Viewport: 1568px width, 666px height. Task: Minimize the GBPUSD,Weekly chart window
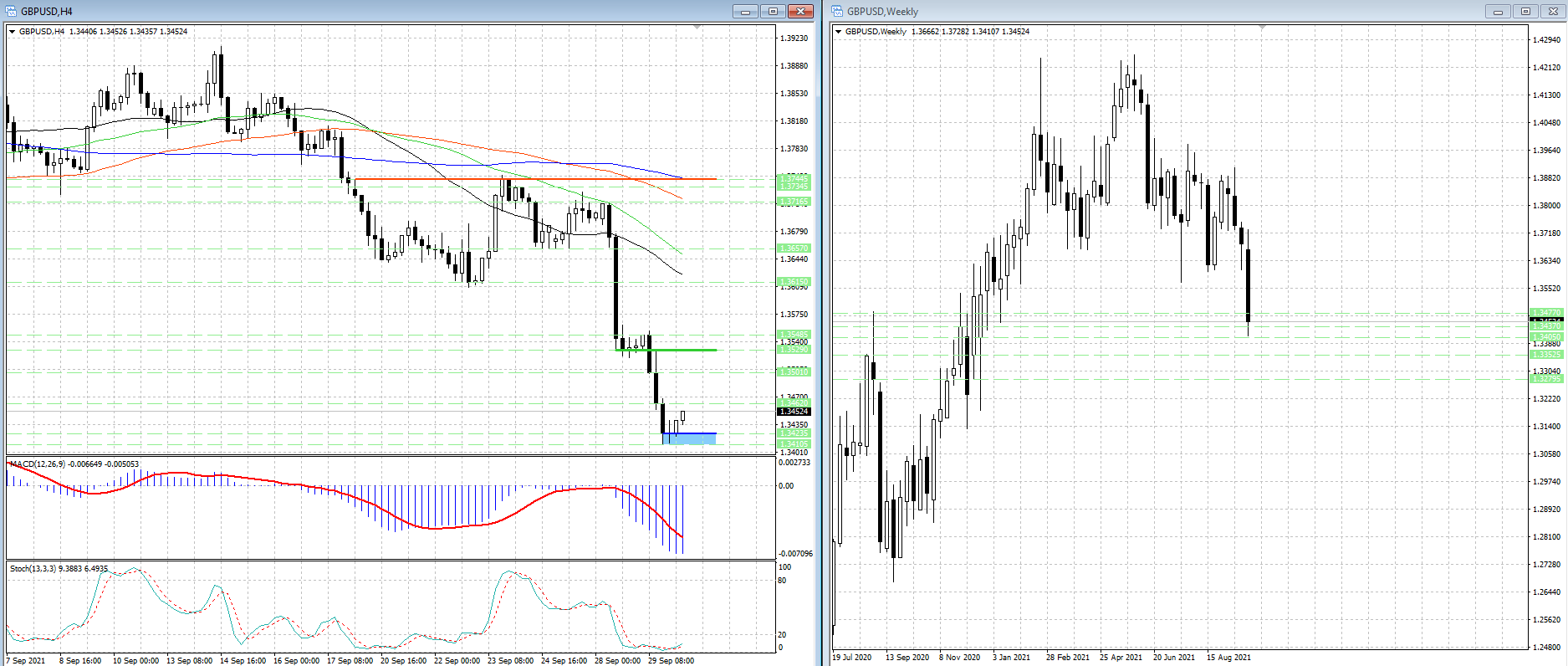(x=1498, y=11)
